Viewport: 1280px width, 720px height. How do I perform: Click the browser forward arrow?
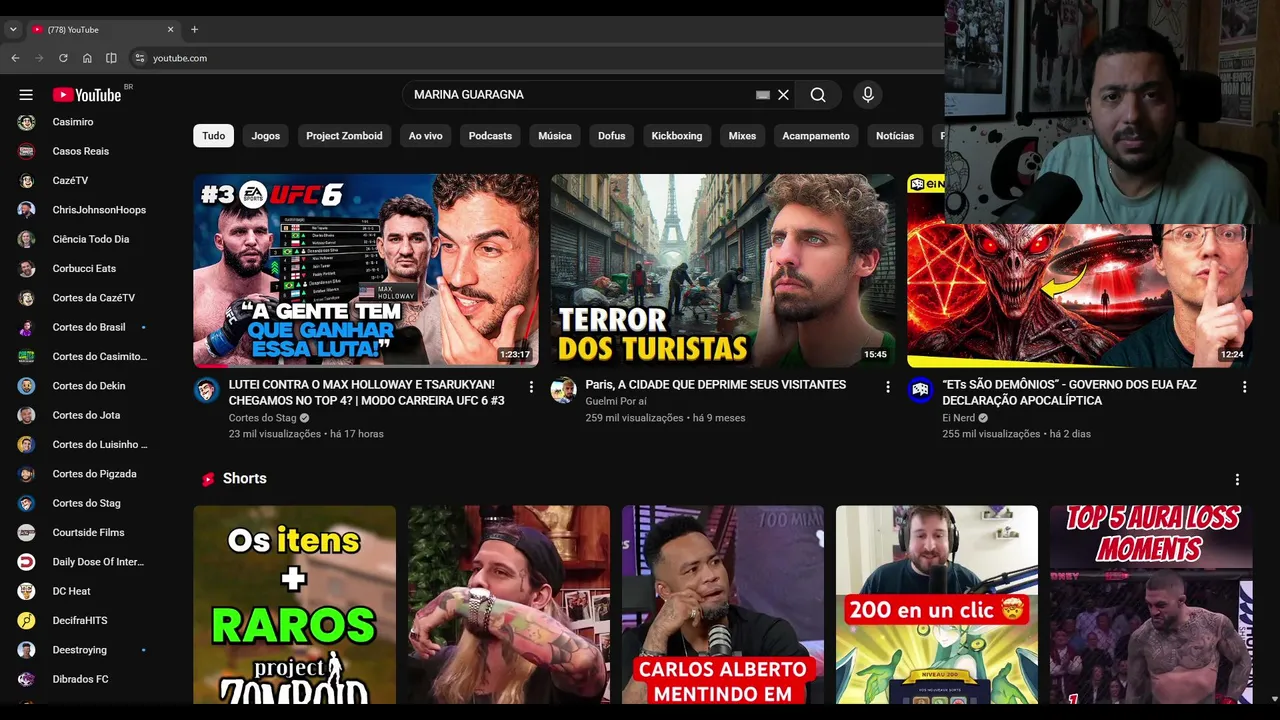click(39, 58)
